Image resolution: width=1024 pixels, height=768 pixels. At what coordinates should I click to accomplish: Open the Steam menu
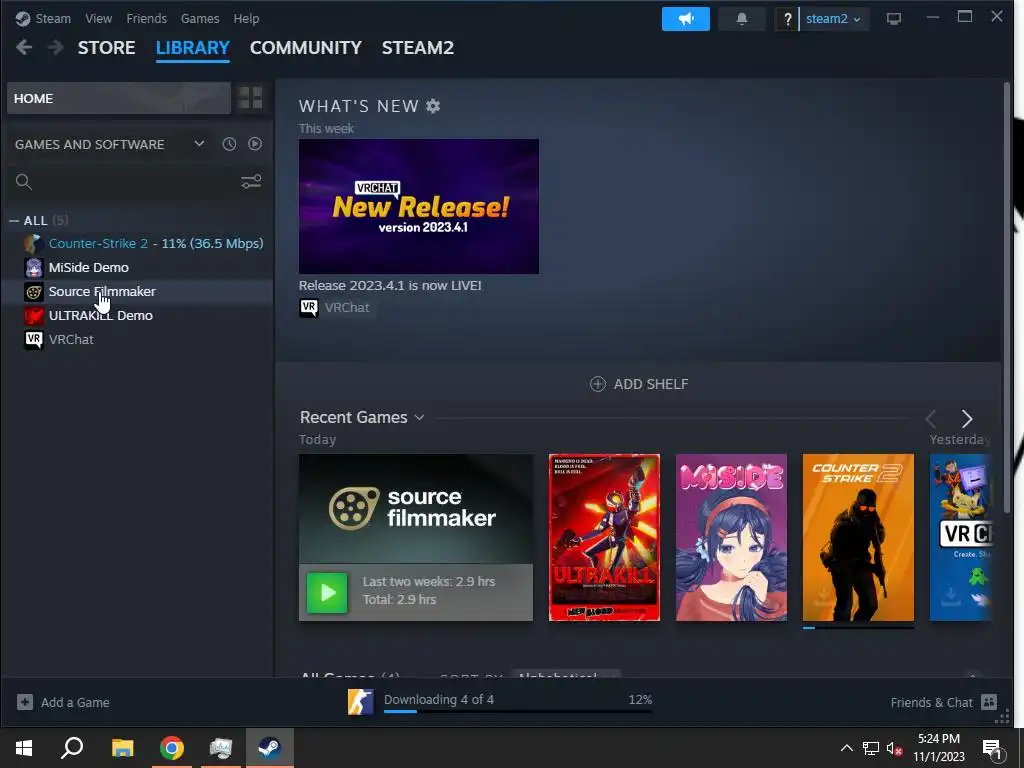point(53,18)
